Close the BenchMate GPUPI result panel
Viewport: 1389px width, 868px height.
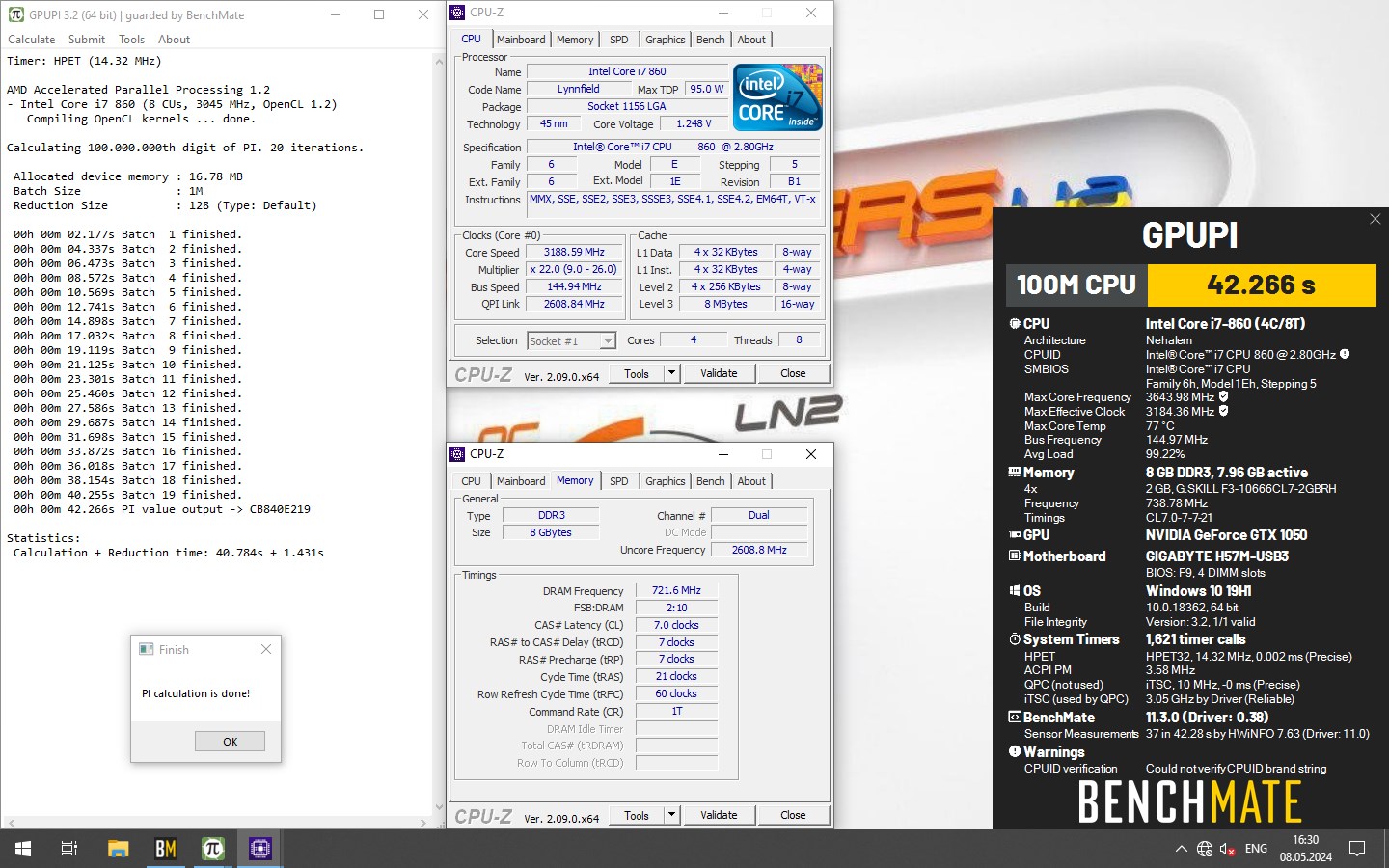coord(1375,219)
